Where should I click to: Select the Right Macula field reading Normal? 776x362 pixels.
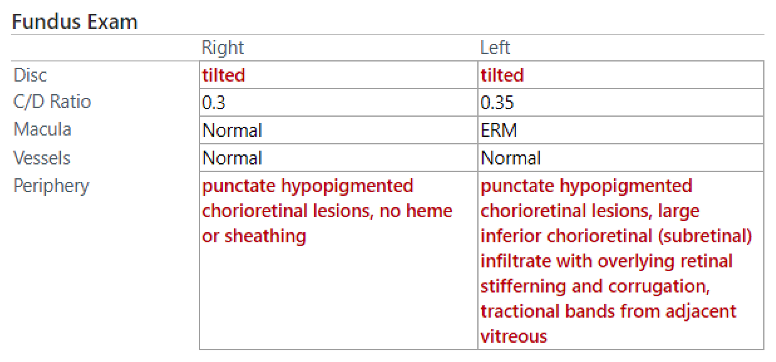coord(339,130)
